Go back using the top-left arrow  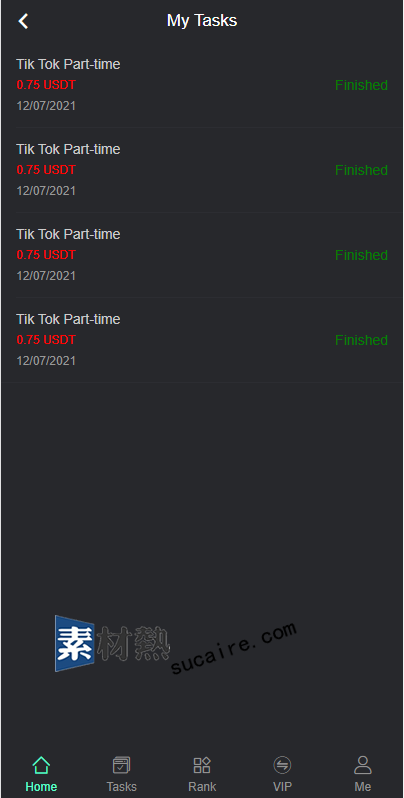tap(23, 21)
